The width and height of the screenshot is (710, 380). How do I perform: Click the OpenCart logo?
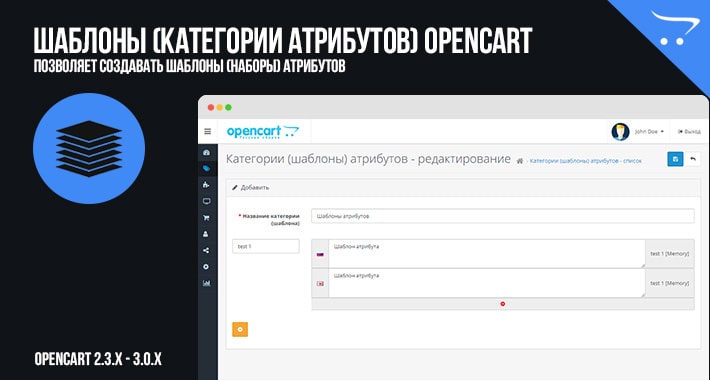(x=263, y=132)
